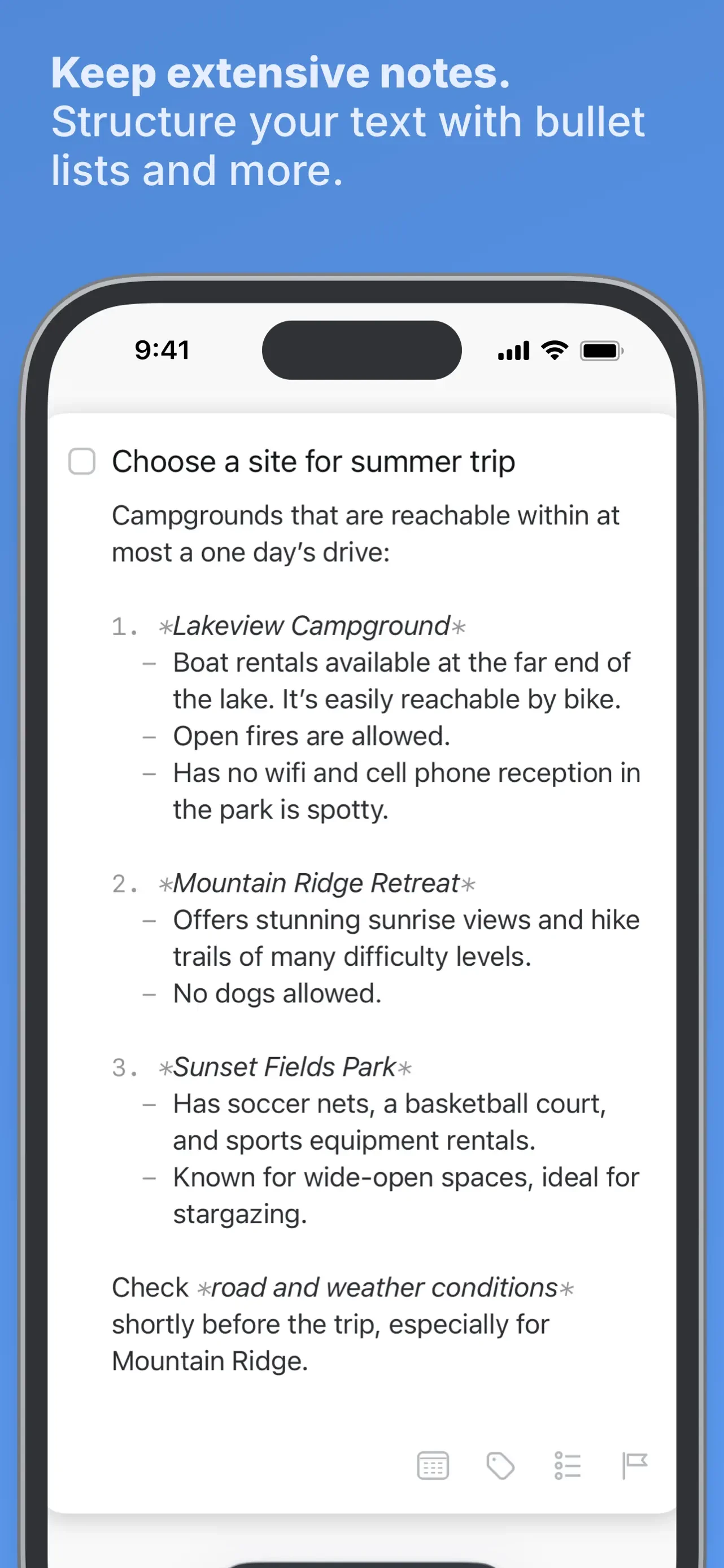The height and width of the screenshot is (1568, 724).
Task: Check off 'Choose a site for summer trip'
Action: (x=81, y=461)
